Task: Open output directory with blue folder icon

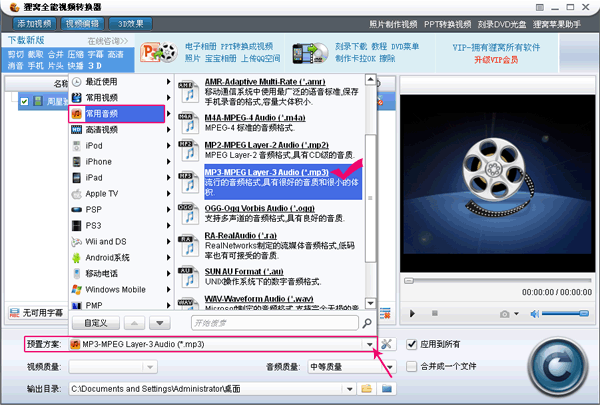Action: pos(386,389)
